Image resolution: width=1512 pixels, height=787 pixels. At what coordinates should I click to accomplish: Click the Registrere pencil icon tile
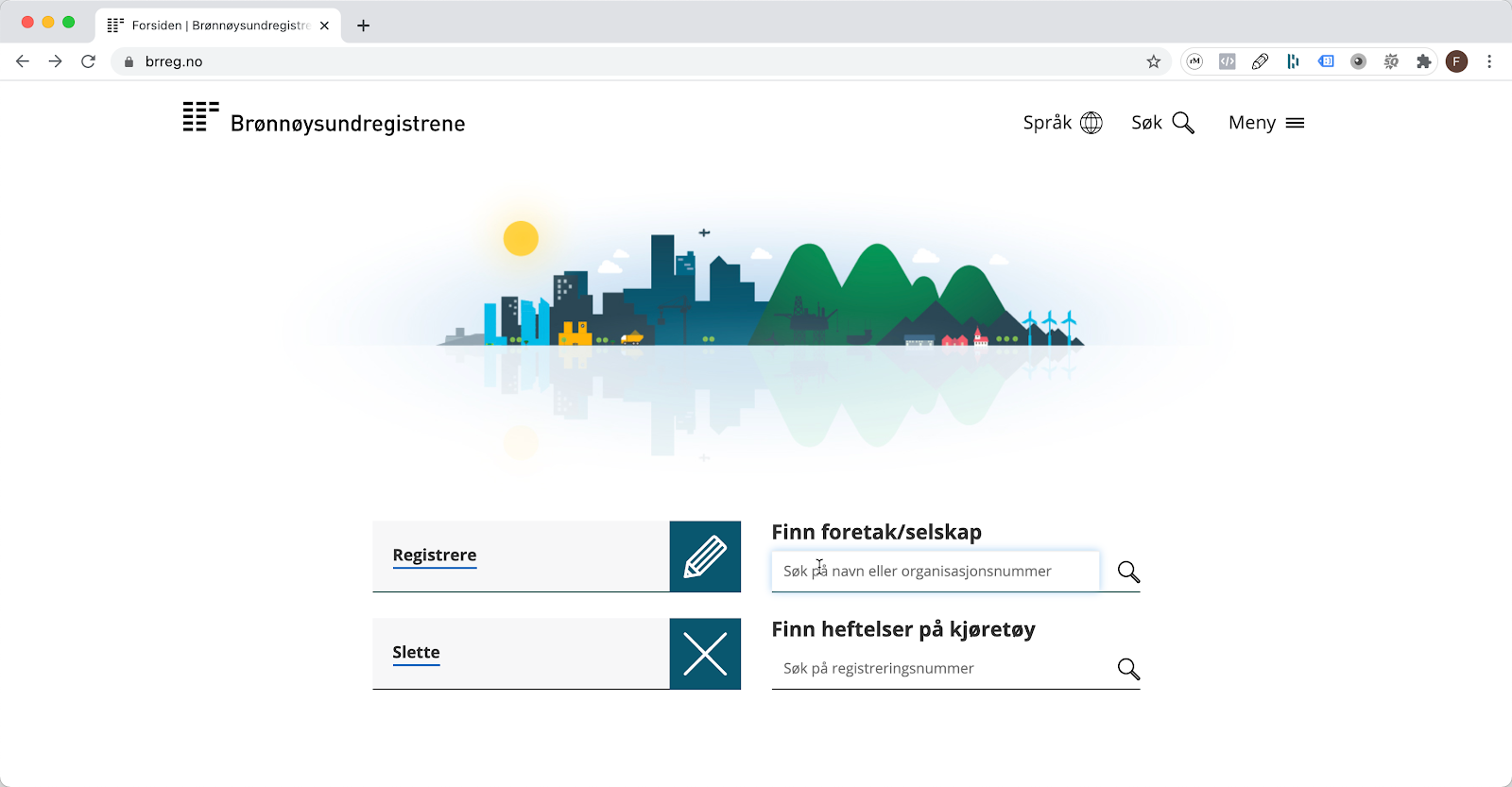coord(705,556)
